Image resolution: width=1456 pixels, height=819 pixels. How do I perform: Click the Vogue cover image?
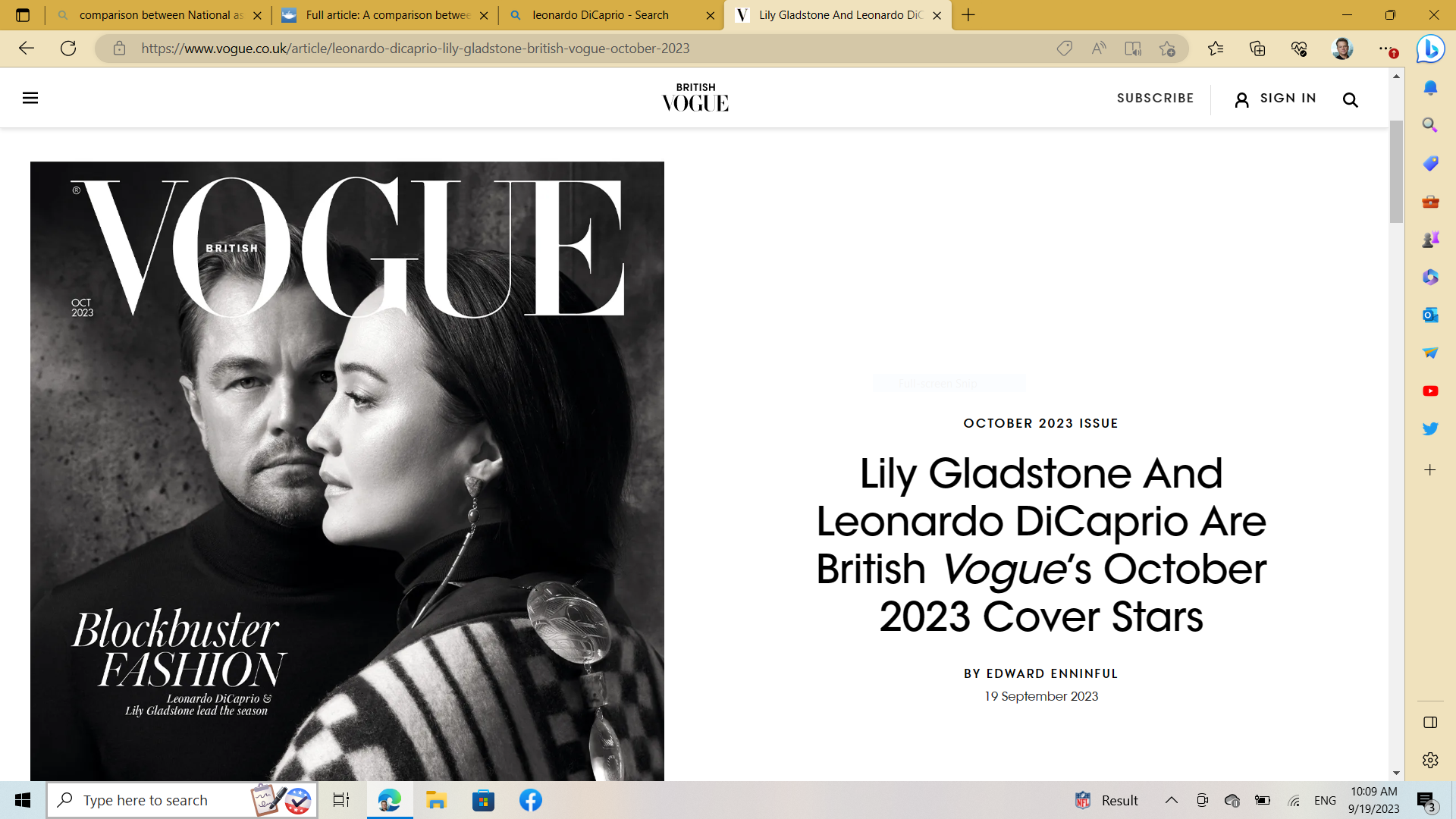point(347,471)
